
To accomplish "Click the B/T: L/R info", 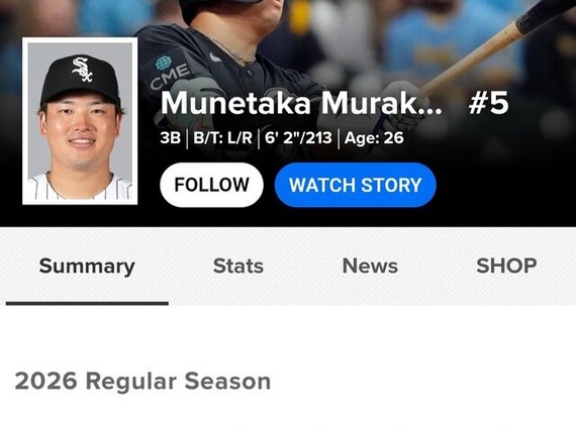I will [223, 138].
